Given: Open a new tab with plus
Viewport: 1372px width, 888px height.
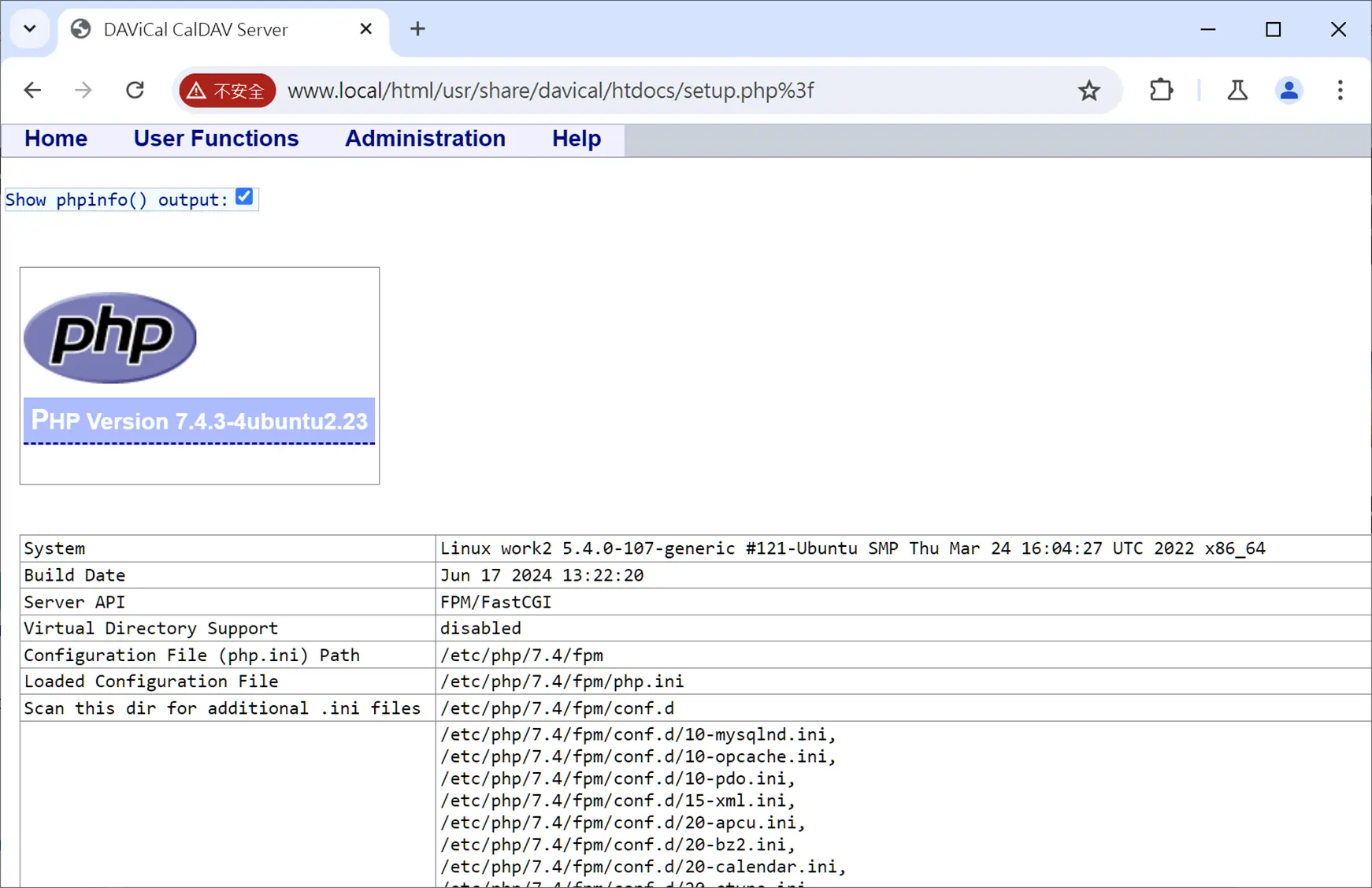Looking at the screenshot, I should click(417, 29).
